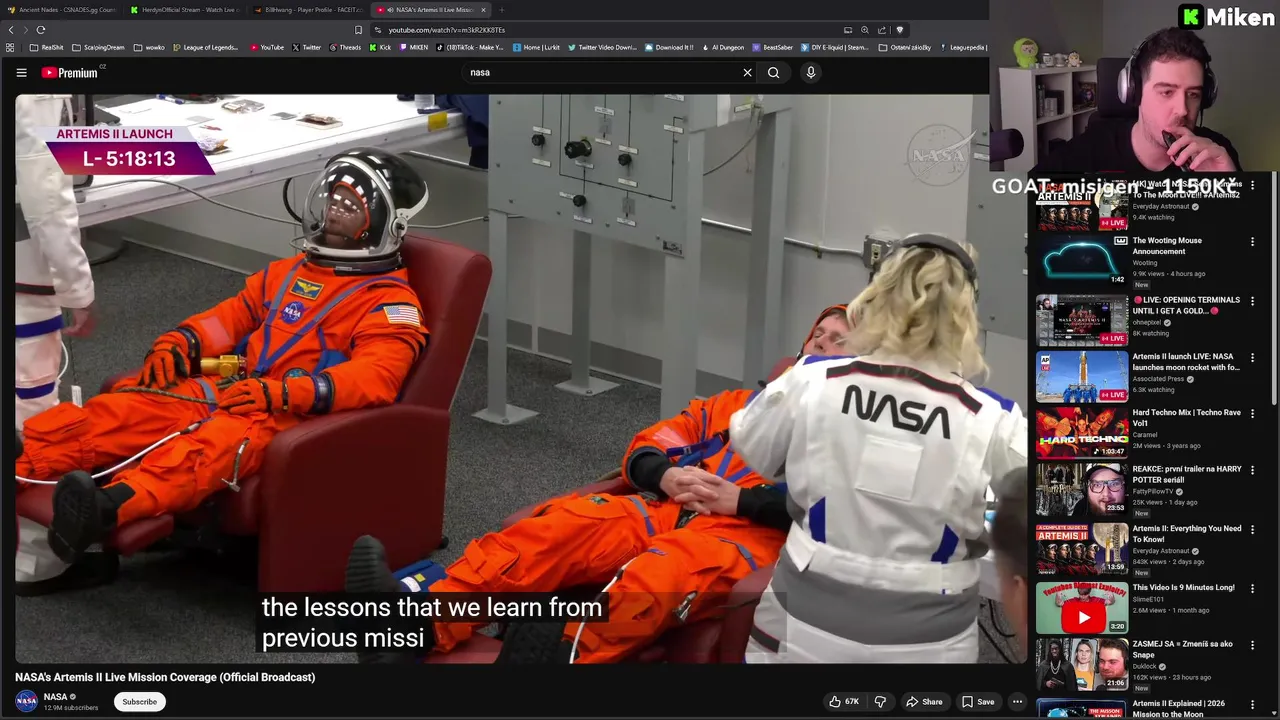The height and width of the screenshot is (720, 1280).
Task: Reload the page in the browser
Action: pyautogui.click(x=41, y=30)
